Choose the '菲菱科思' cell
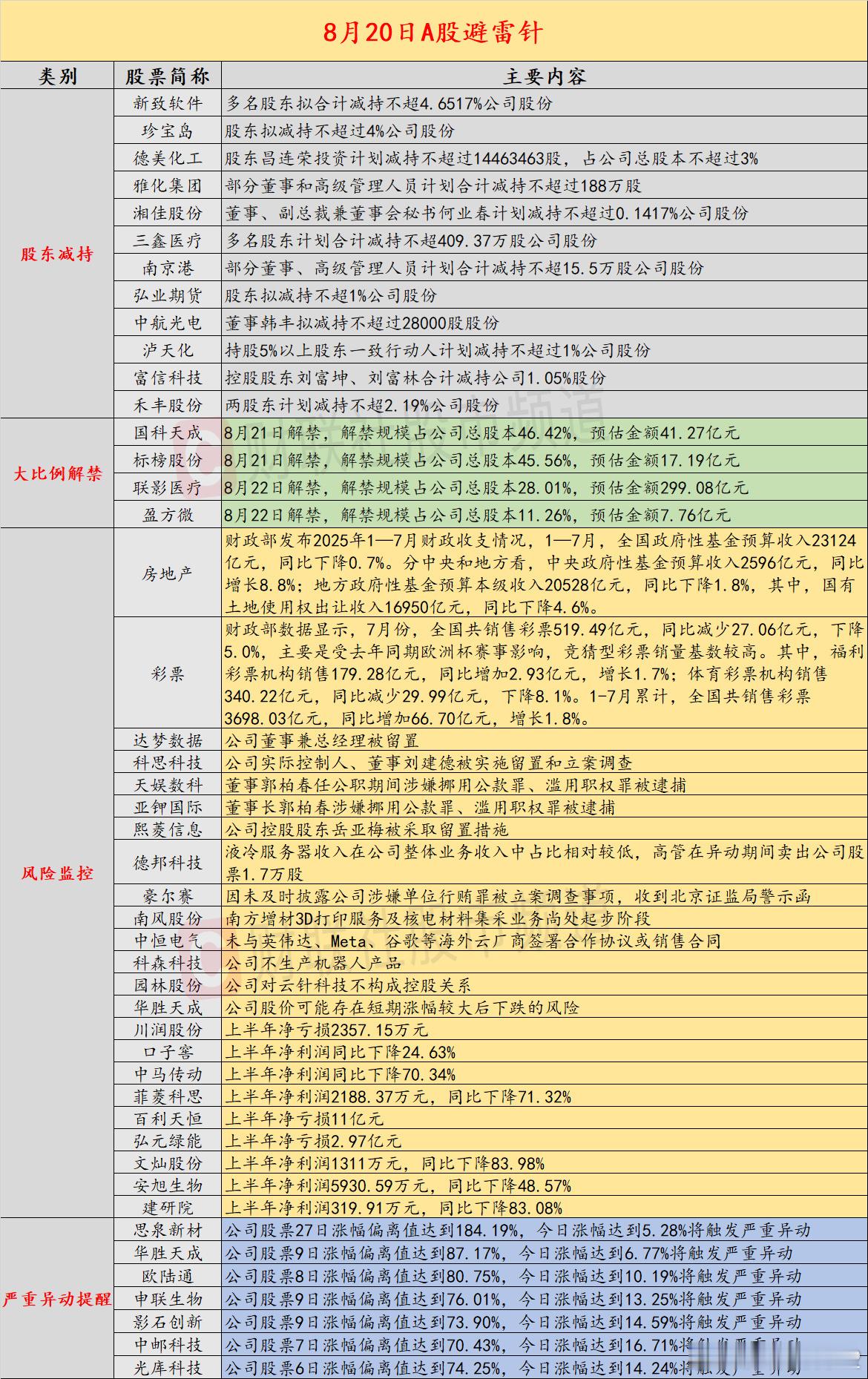 point(168,1097)
